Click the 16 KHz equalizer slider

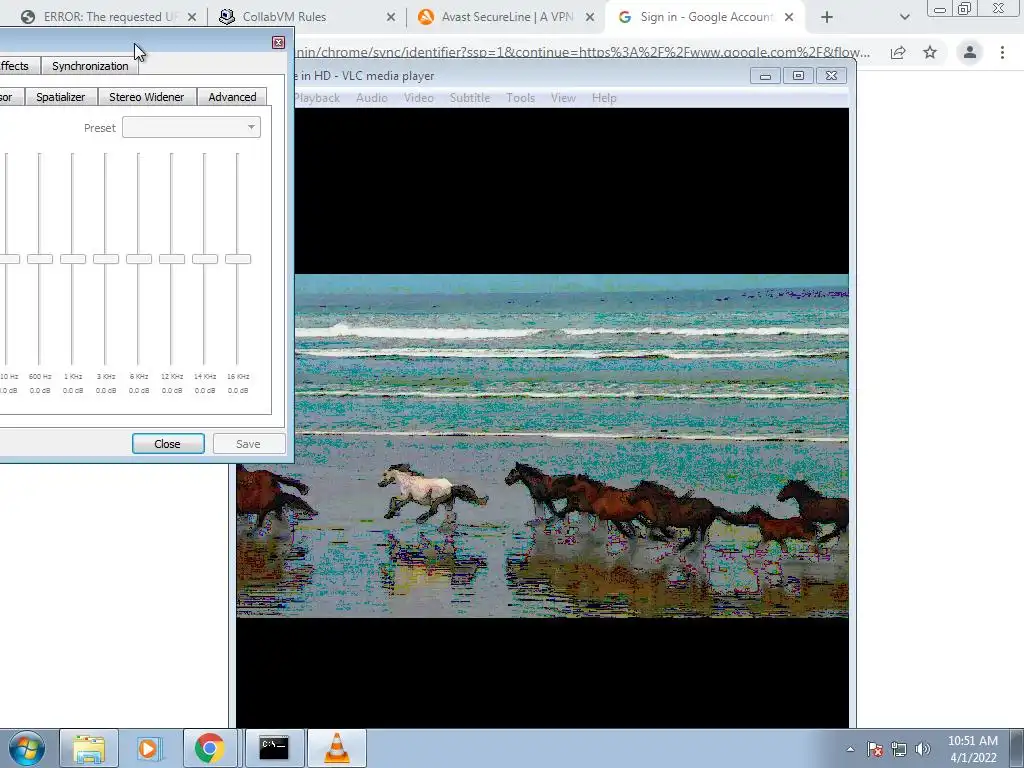[238, 259]
